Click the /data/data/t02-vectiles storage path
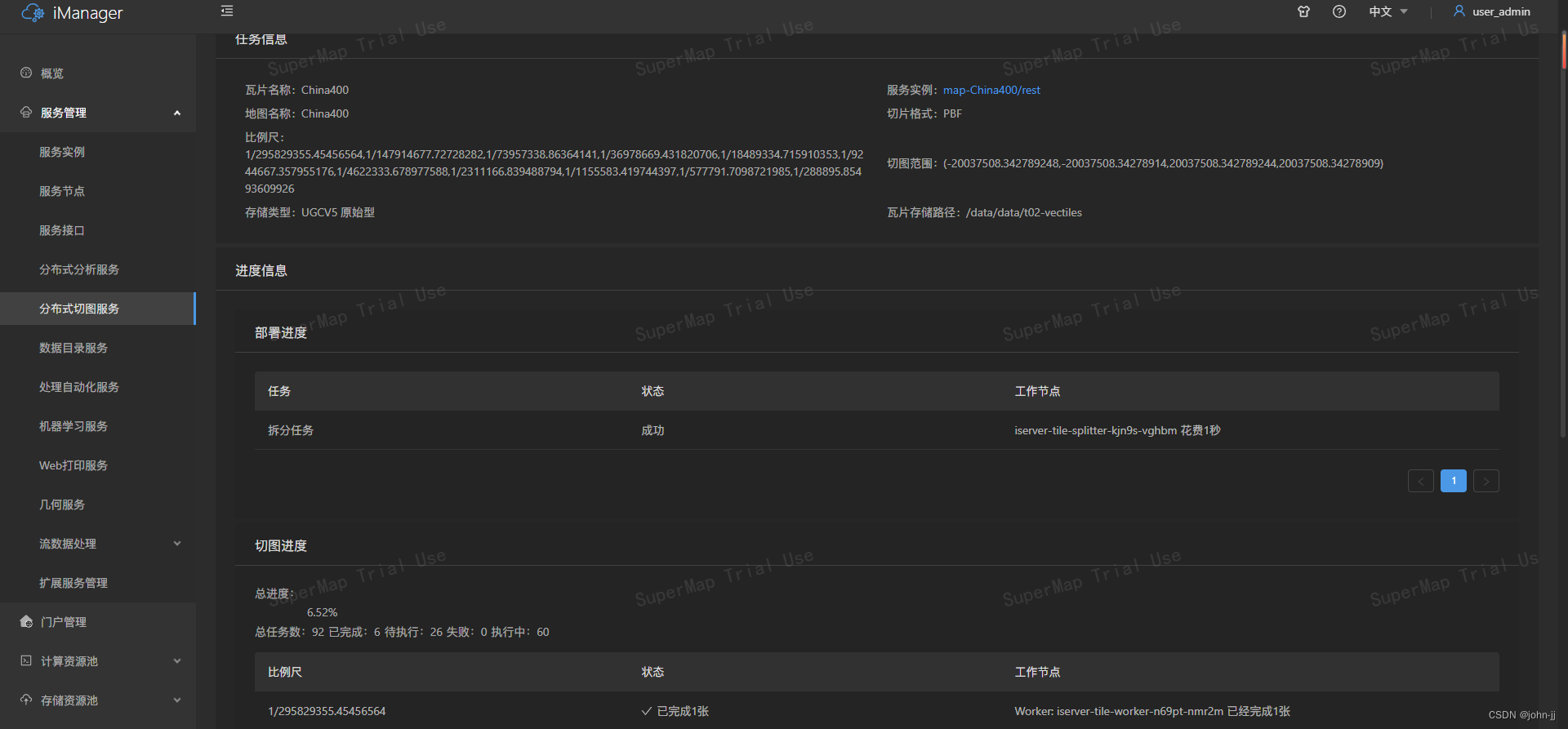 [x=1024, y=212]
